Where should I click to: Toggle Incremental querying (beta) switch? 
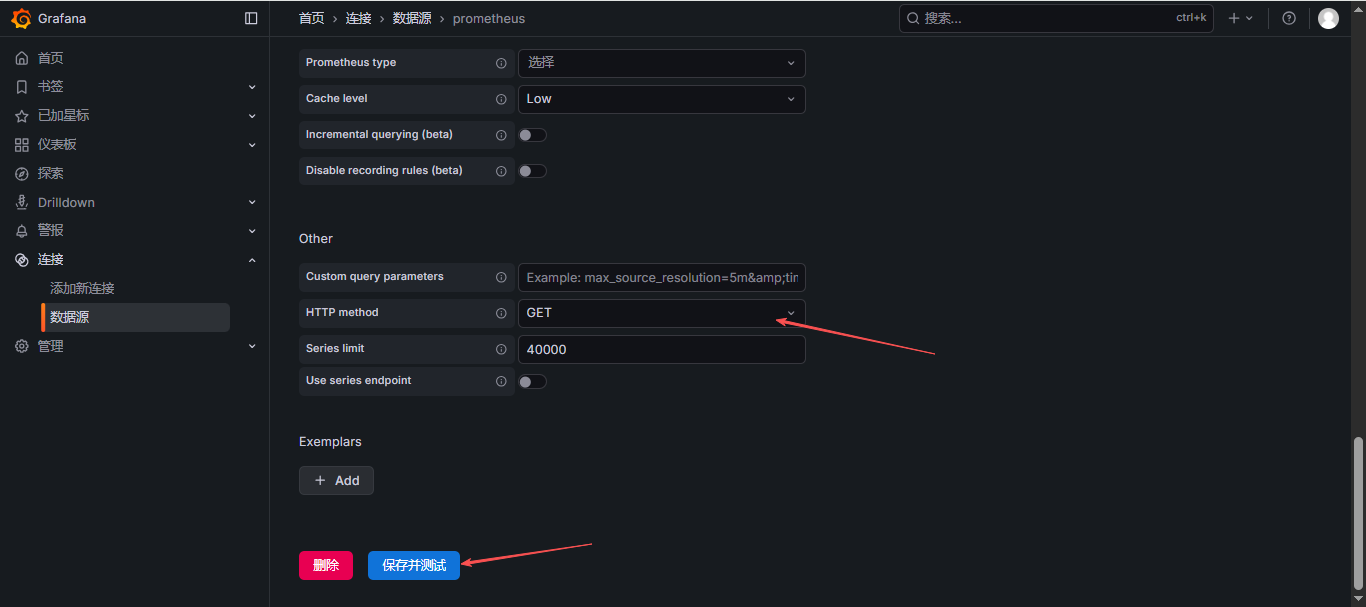point(532,135)
